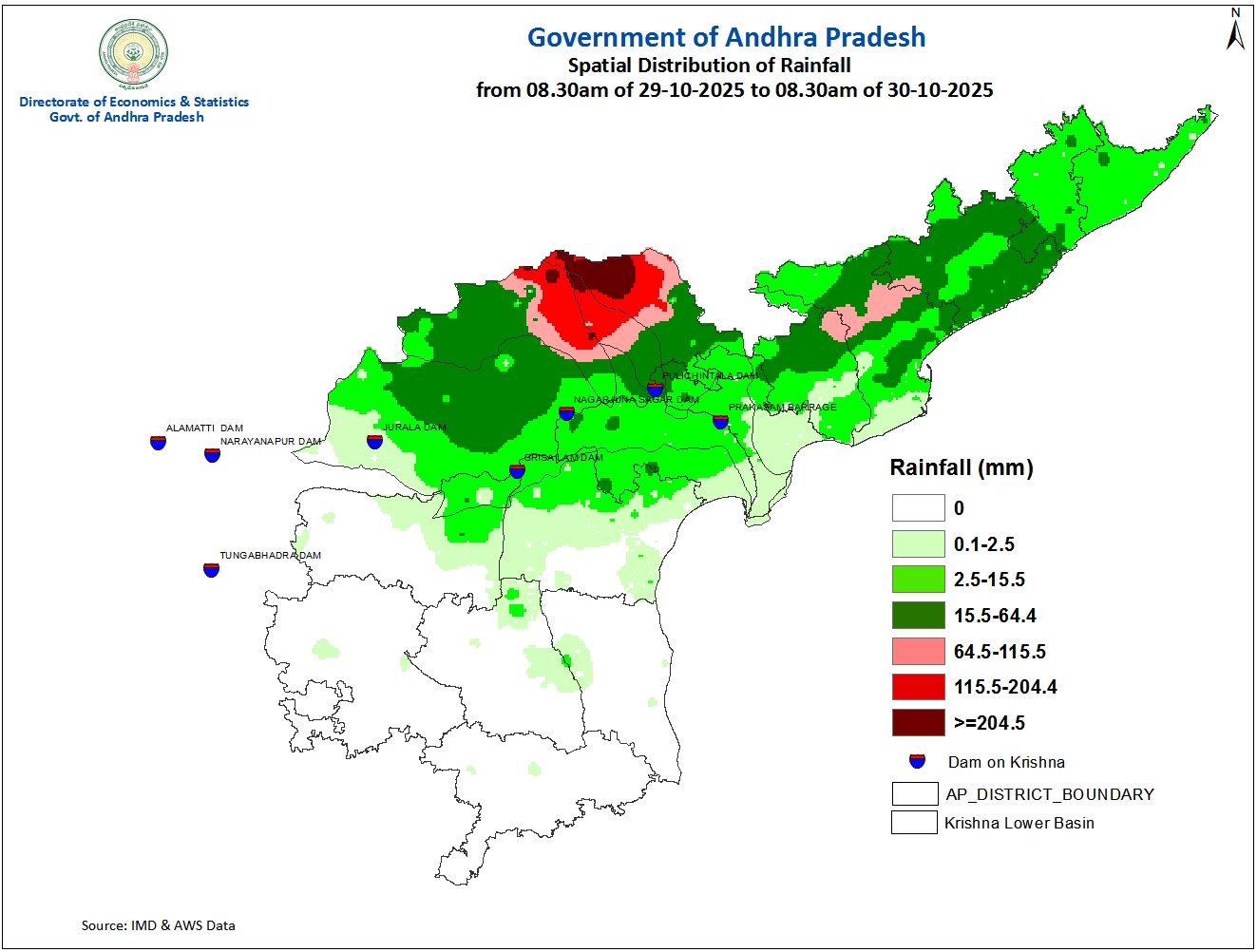Click the Krishna Lower Basin legend box
This screenshot has width=1257, height=952.
click(914, 823)
